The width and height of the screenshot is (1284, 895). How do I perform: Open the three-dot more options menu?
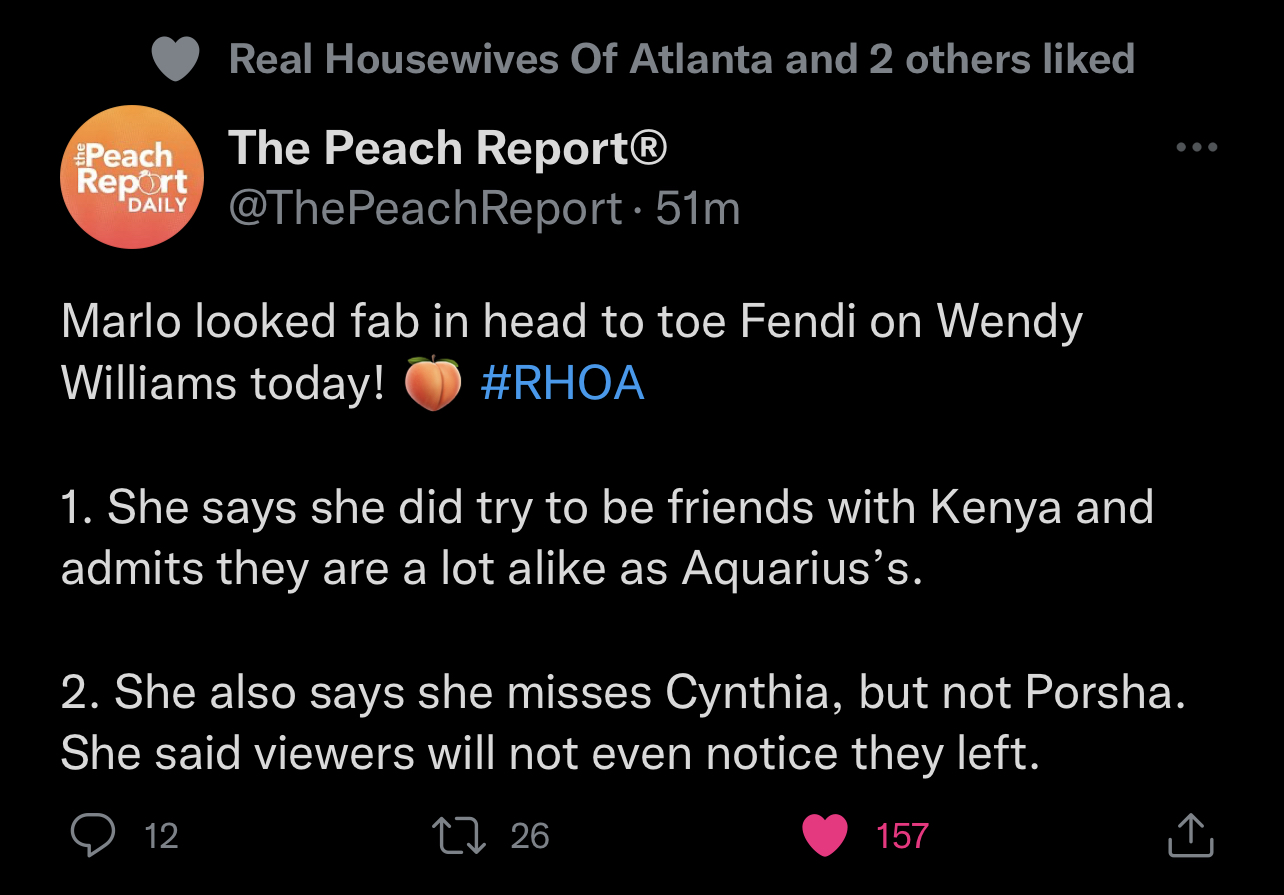click(1197, 148)
